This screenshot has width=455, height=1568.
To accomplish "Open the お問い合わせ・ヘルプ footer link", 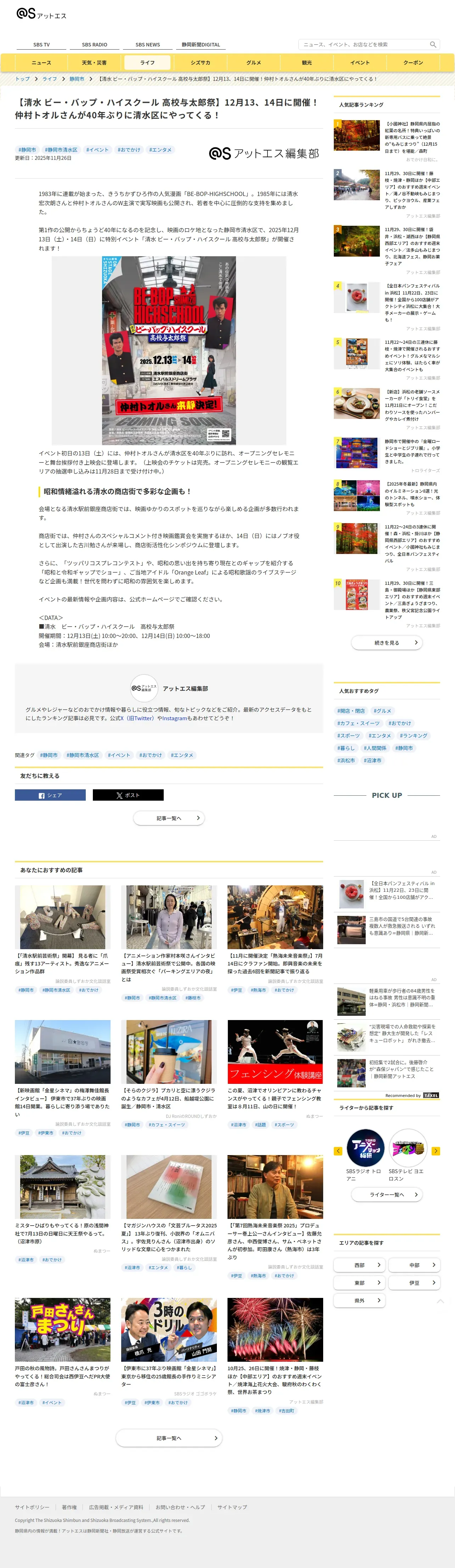I will (180, 1507).
